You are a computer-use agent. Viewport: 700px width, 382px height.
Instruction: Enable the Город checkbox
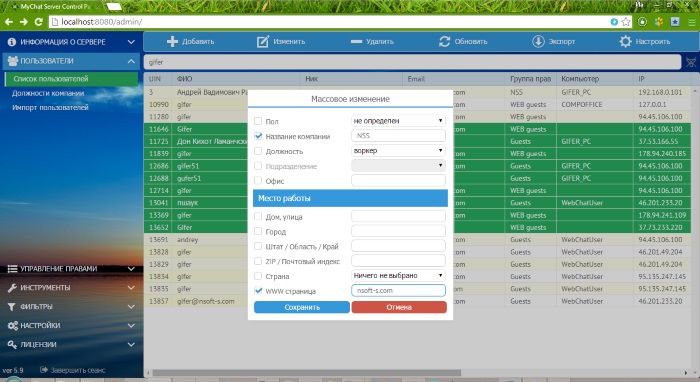point(258,231)
